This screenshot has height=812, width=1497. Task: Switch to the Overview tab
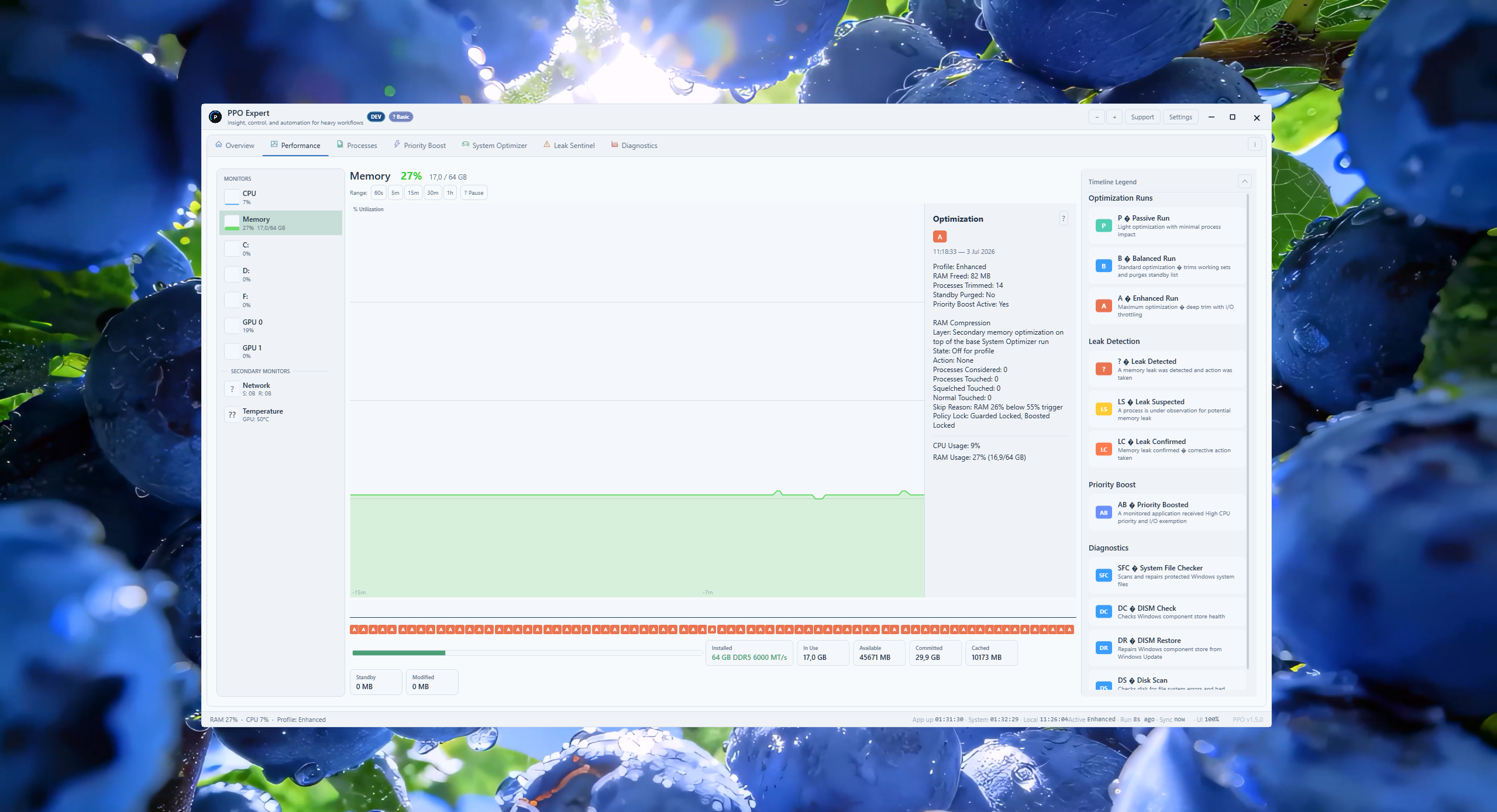point(235,146)
